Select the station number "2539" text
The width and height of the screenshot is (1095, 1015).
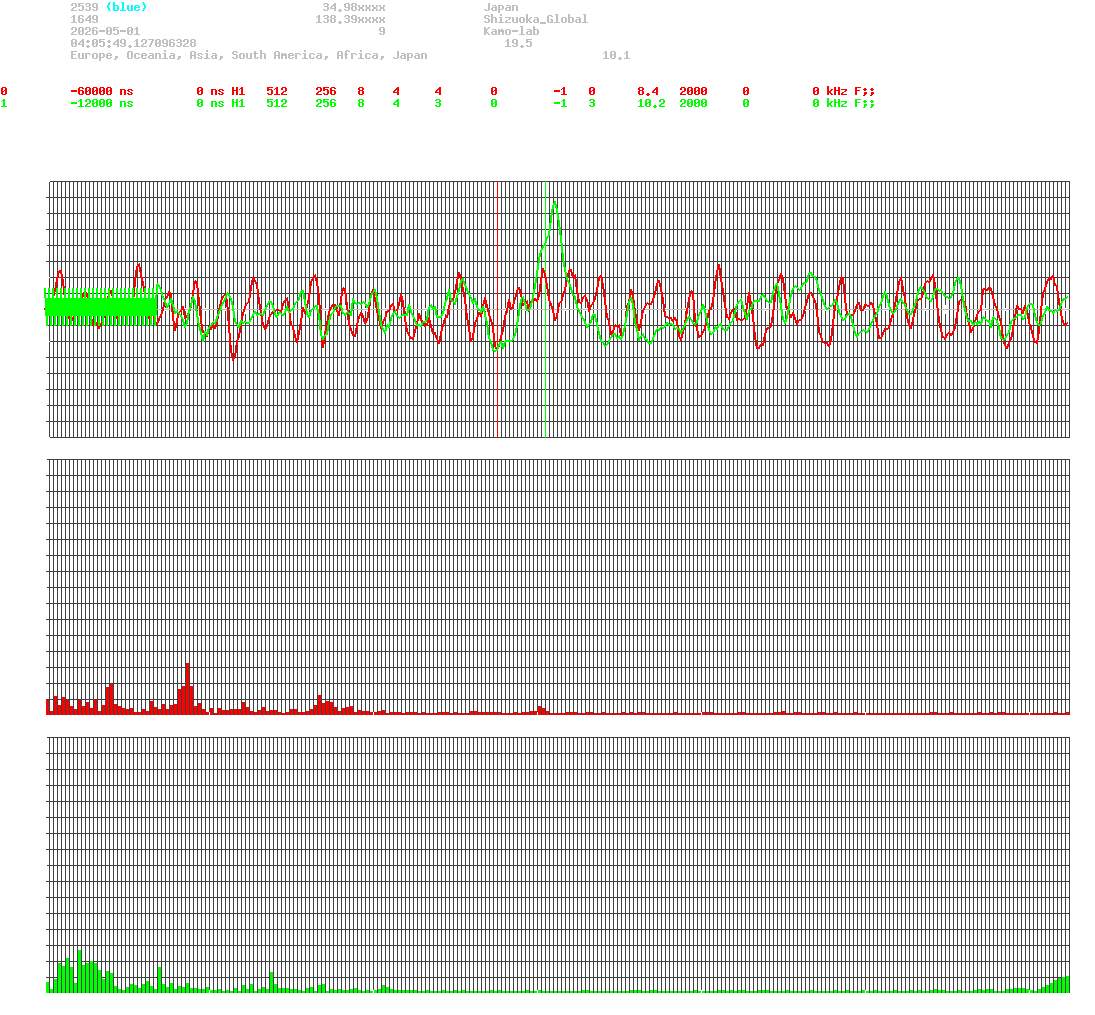(84, 8)
